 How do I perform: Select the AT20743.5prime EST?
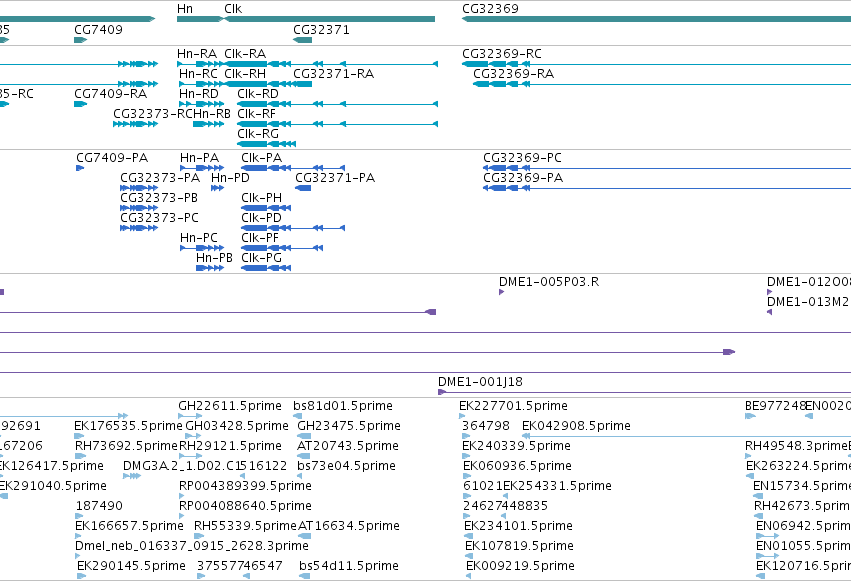click(x=347, y=446)
